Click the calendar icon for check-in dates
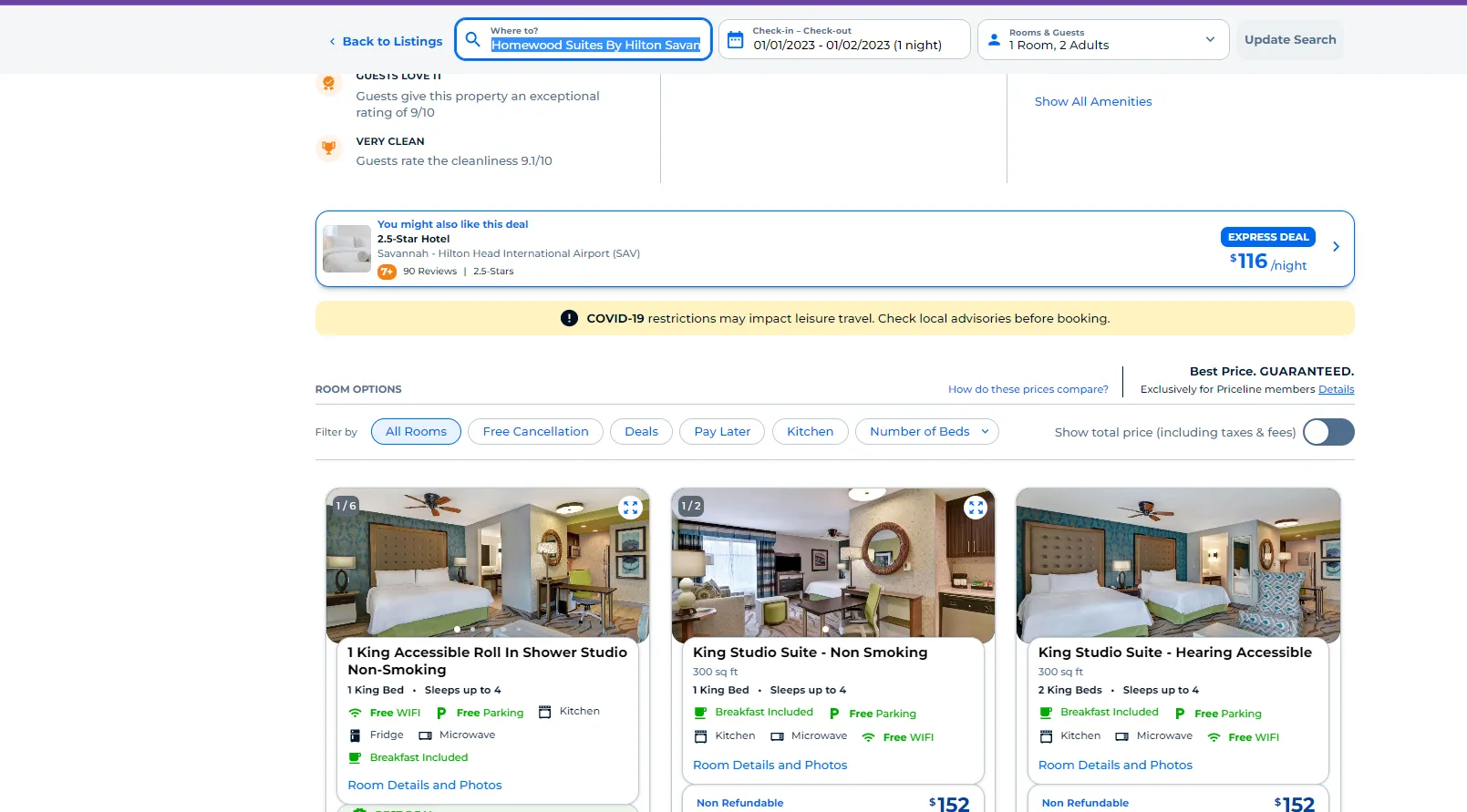This screenshot has height=812, width=1467. [735, 40]
